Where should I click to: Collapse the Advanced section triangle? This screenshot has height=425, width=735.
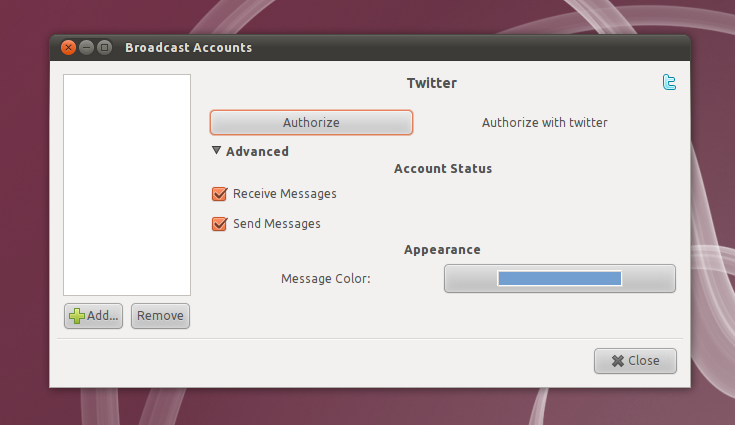216,150
